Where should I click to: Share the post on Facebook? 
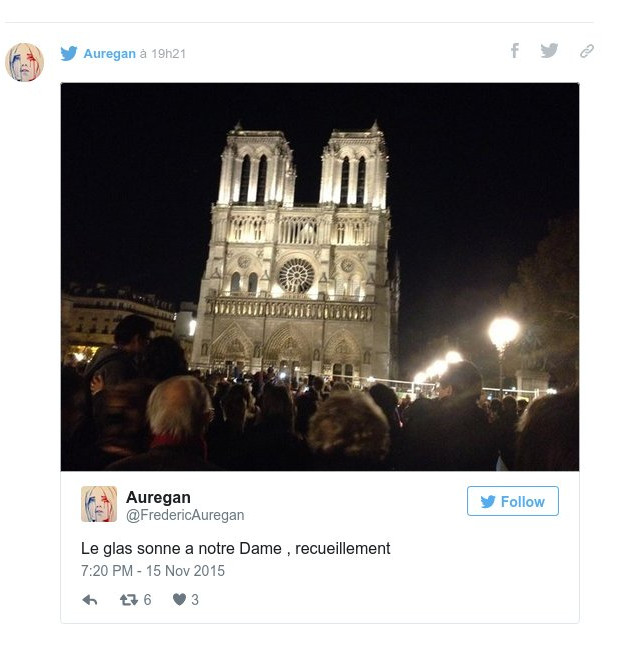[x=514, y=51]
